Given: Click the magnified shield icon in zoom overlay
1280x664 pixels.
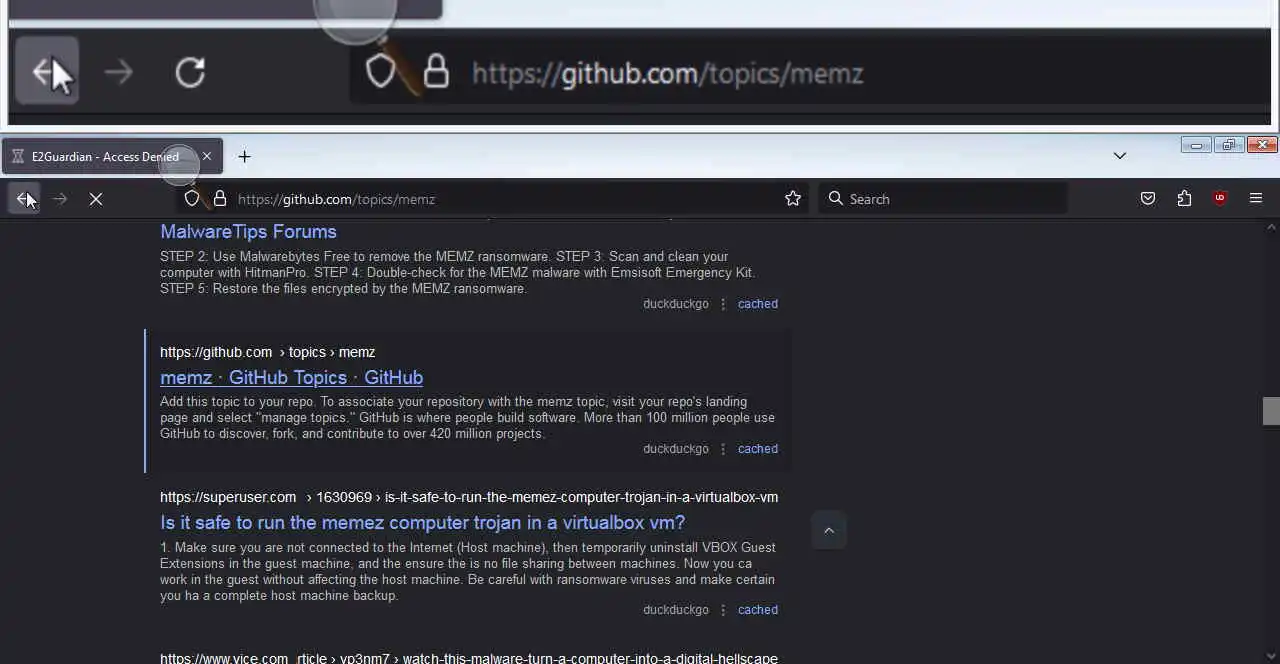Looking at the screenshot, I should click(x=381, y=72).
